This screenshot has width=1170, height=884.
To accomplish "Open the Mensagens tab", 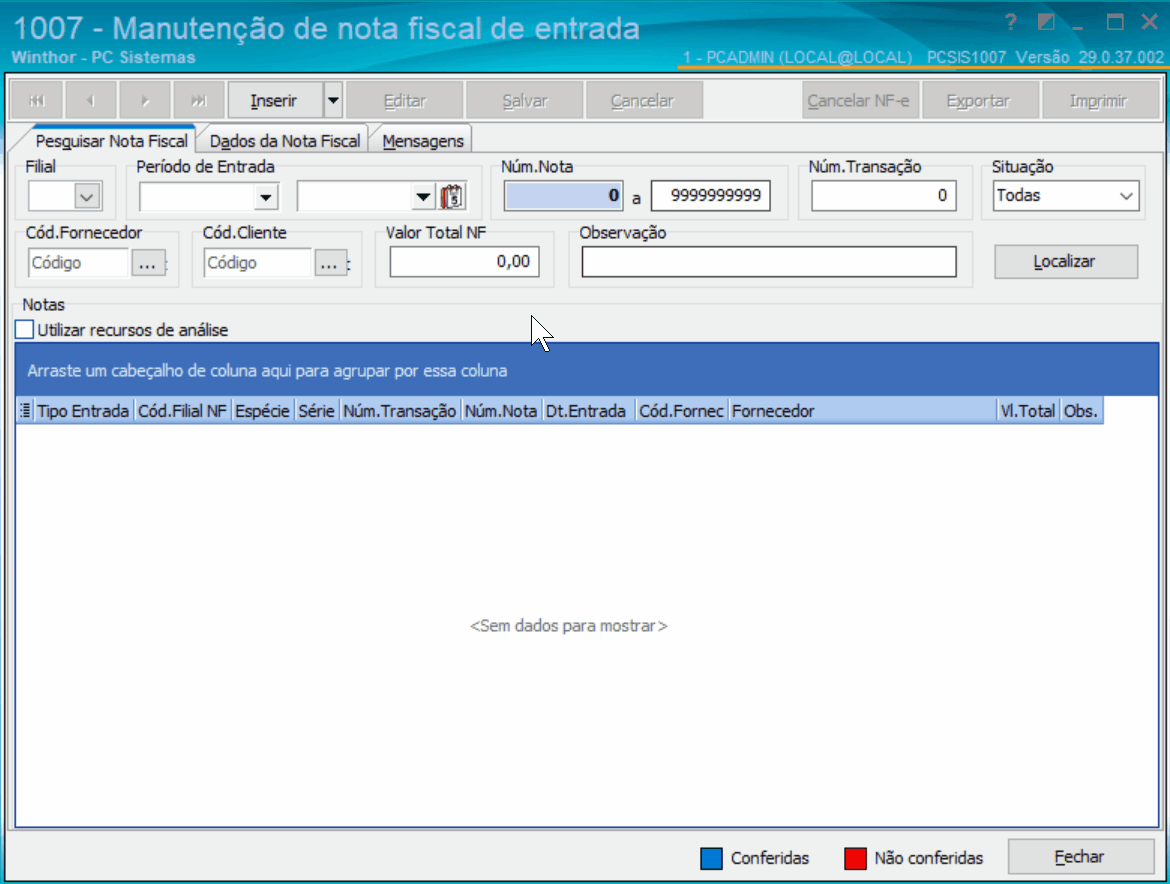I will click(x=422, y=141).
